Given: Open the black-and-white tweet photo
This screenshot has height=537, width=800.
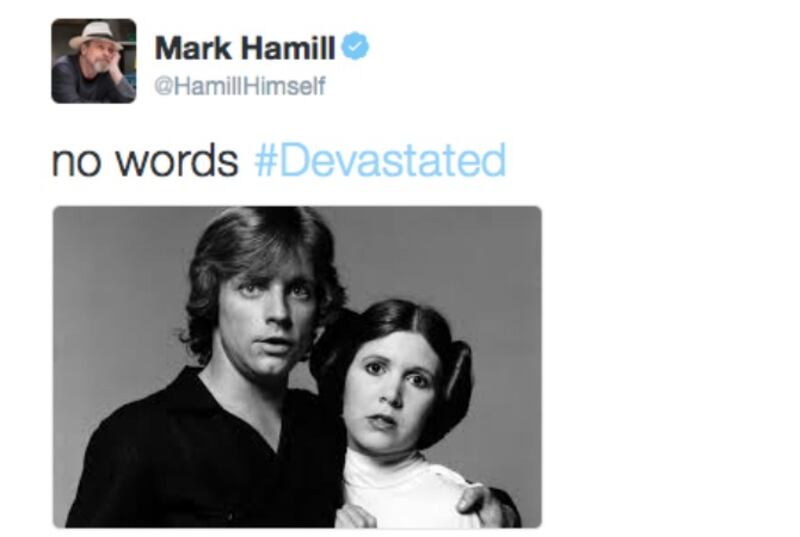Looking at the screenshot, I should tap(297, 367).
